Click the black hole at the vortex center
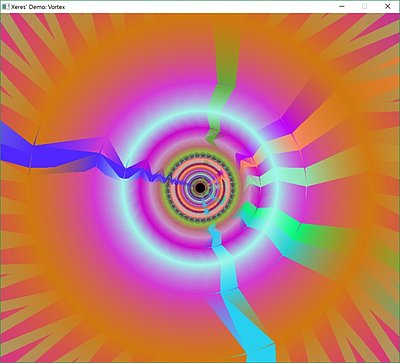Screen dimensions: 400x363 (x=200, y=188)
